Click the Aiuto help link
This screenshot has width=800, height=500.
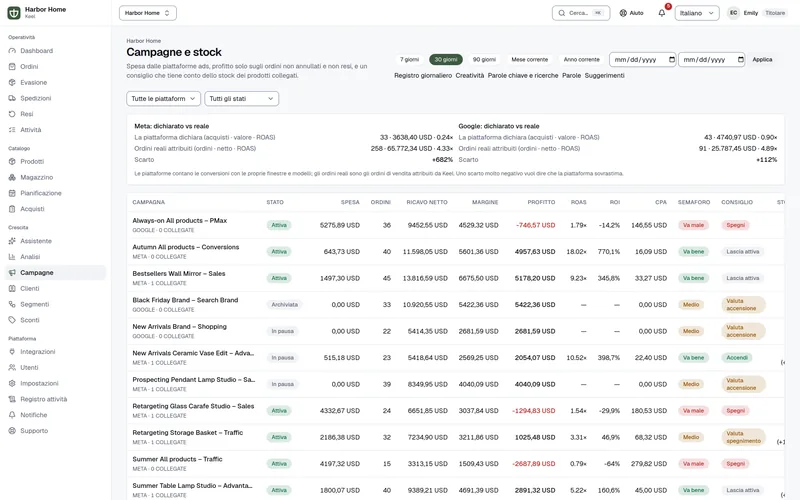click(632, 13)
